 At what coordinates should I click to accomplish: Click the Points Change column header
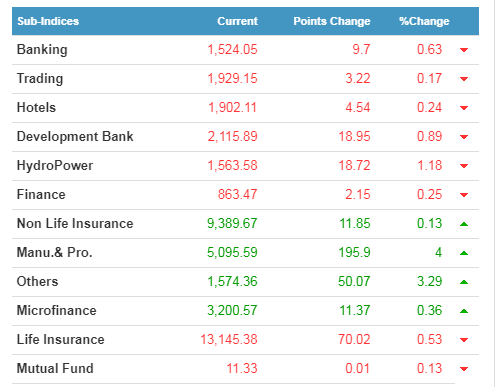tap(332, 21)
